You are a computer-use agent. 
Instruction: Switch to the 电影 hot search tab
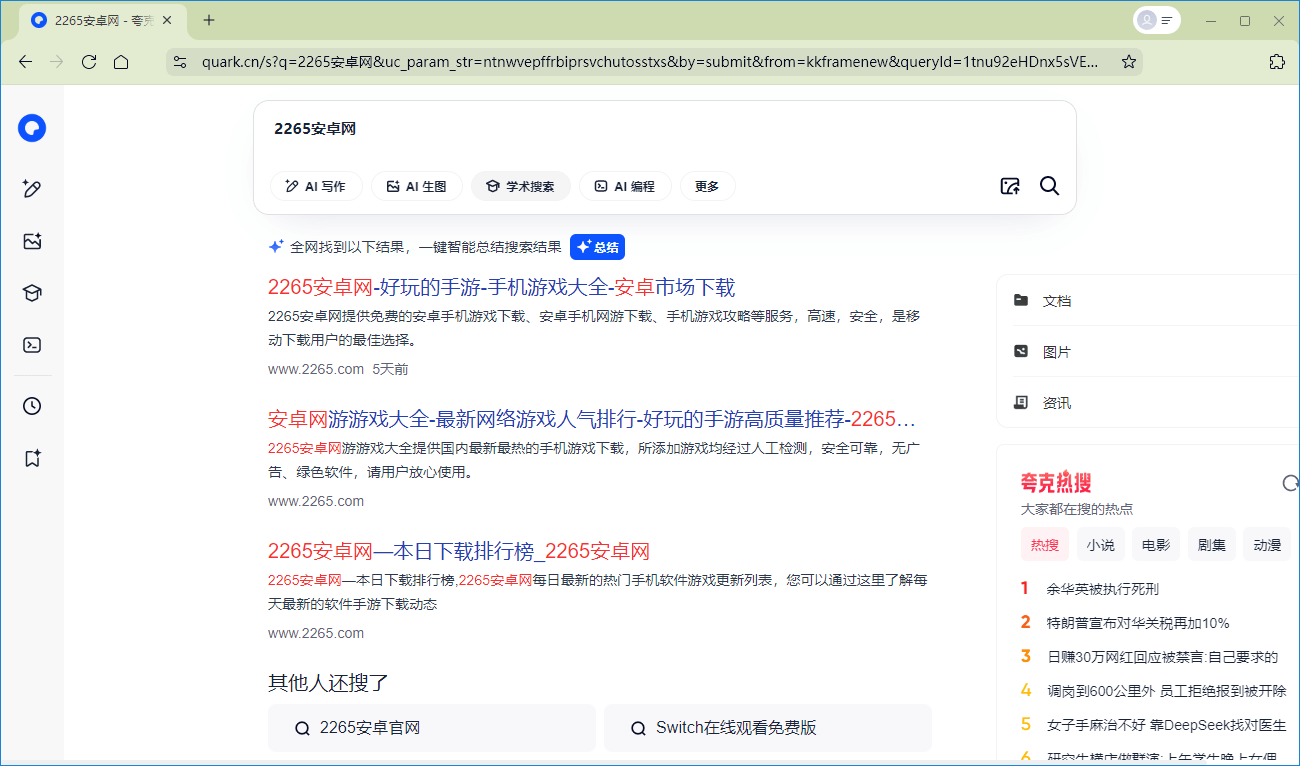pyautogui.click(x=1155, y=544)
